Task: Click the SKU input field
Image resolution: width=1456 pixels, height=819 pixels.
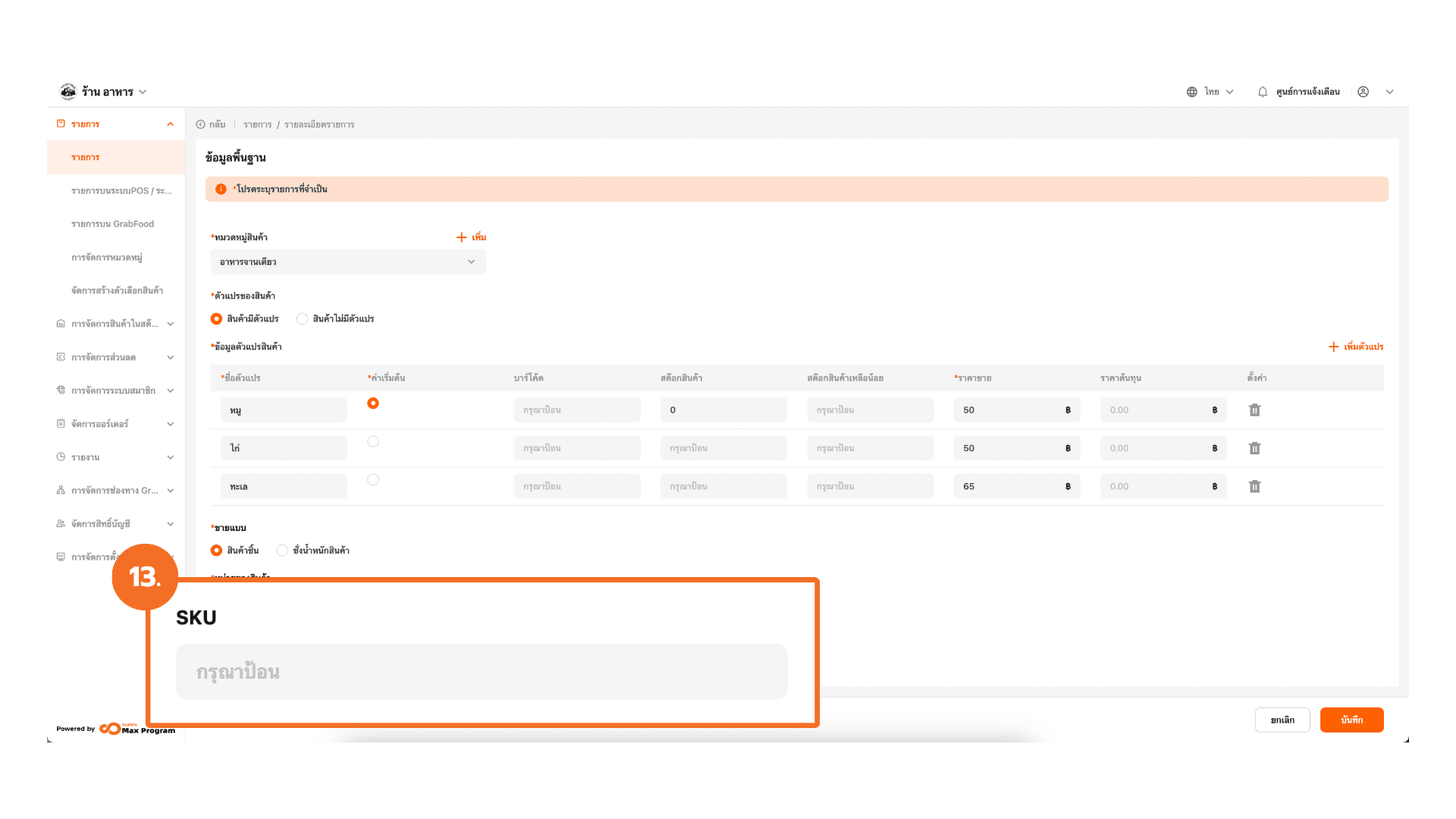Action: [482, 672]
